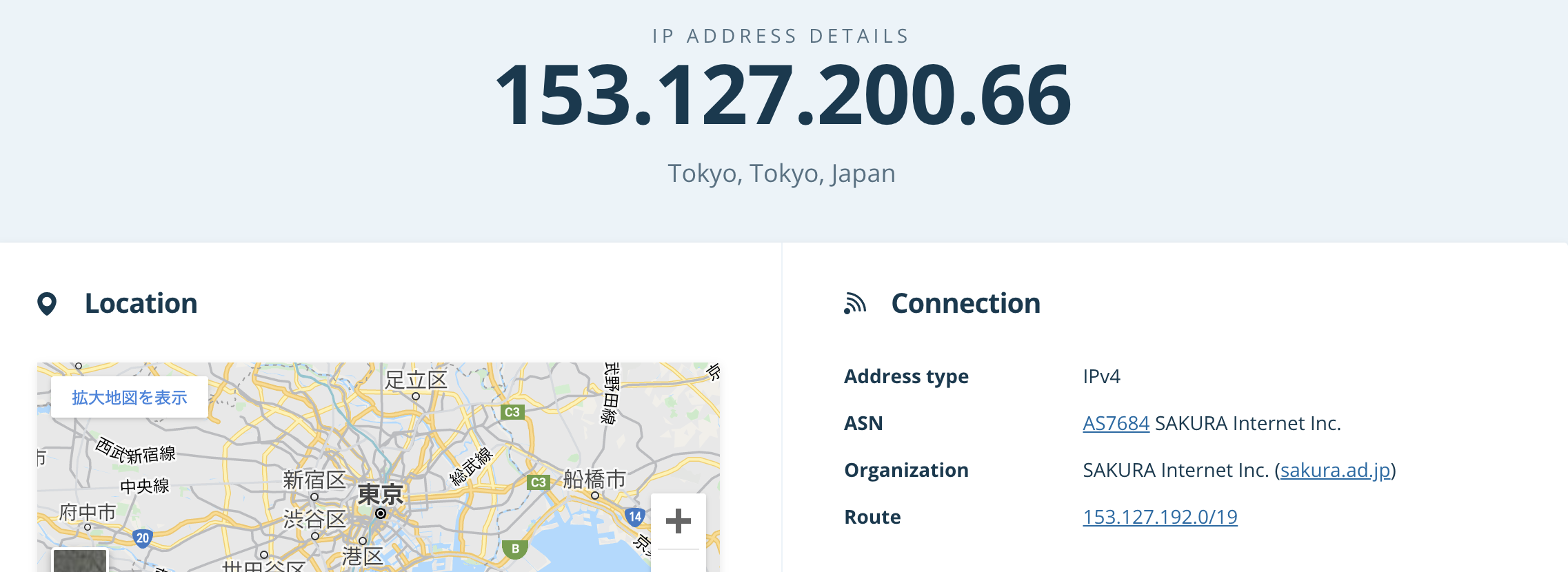Click the 新宿区 label on the map

(x=314, y=480)
